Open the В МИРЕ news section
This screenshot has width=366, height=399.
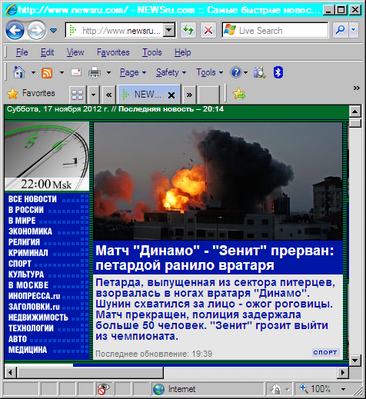22,220
